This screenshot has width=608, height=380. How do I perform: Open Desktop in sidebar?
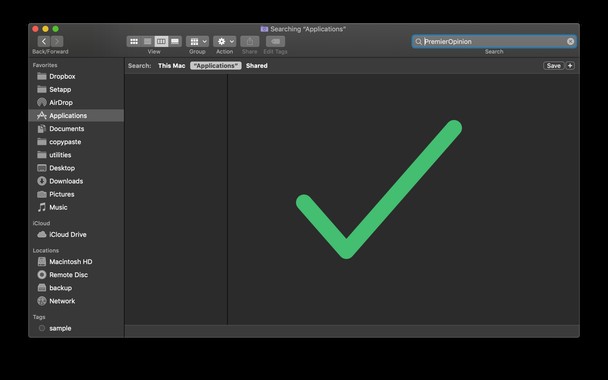pyautogui.click(x=76, y=168)
